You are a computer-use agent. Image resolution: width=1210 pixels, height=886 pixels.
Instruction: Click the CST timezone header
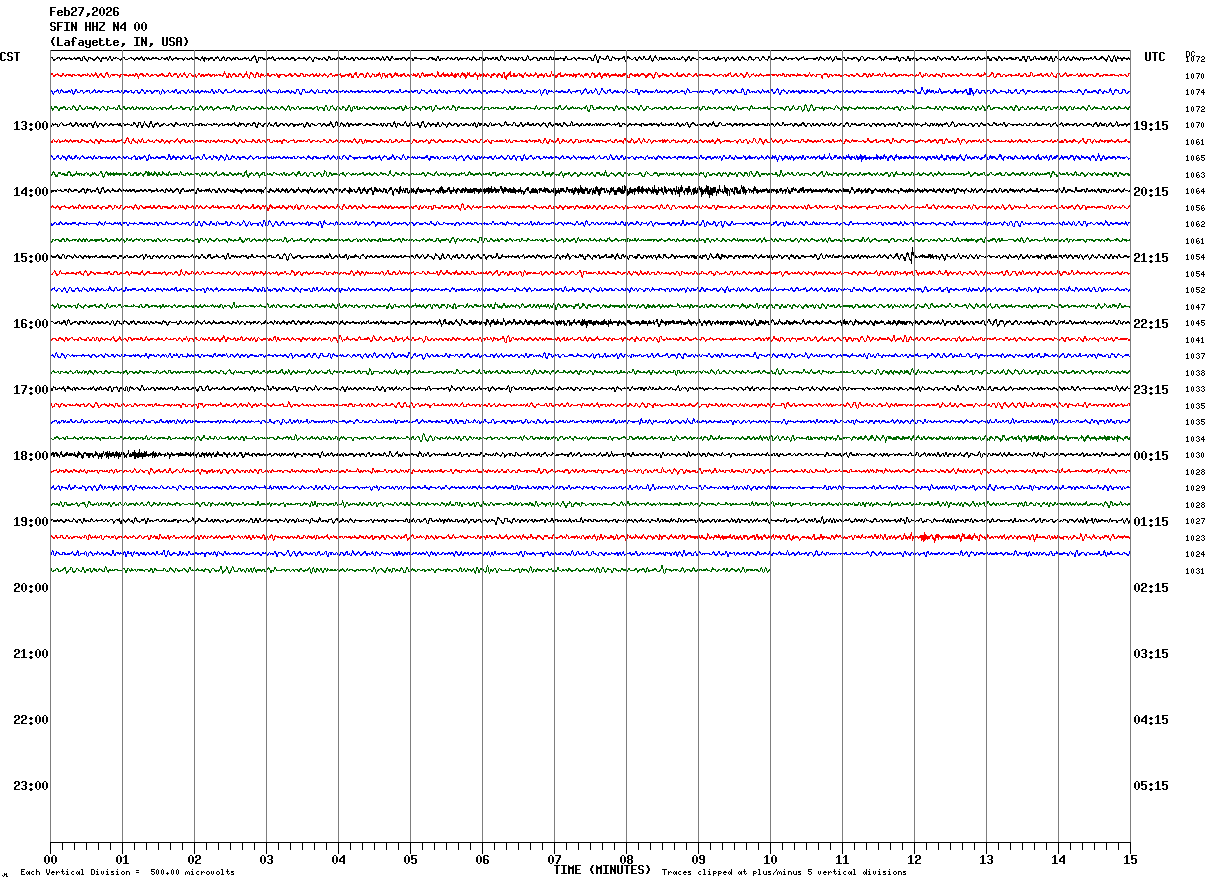pos(10,57)
